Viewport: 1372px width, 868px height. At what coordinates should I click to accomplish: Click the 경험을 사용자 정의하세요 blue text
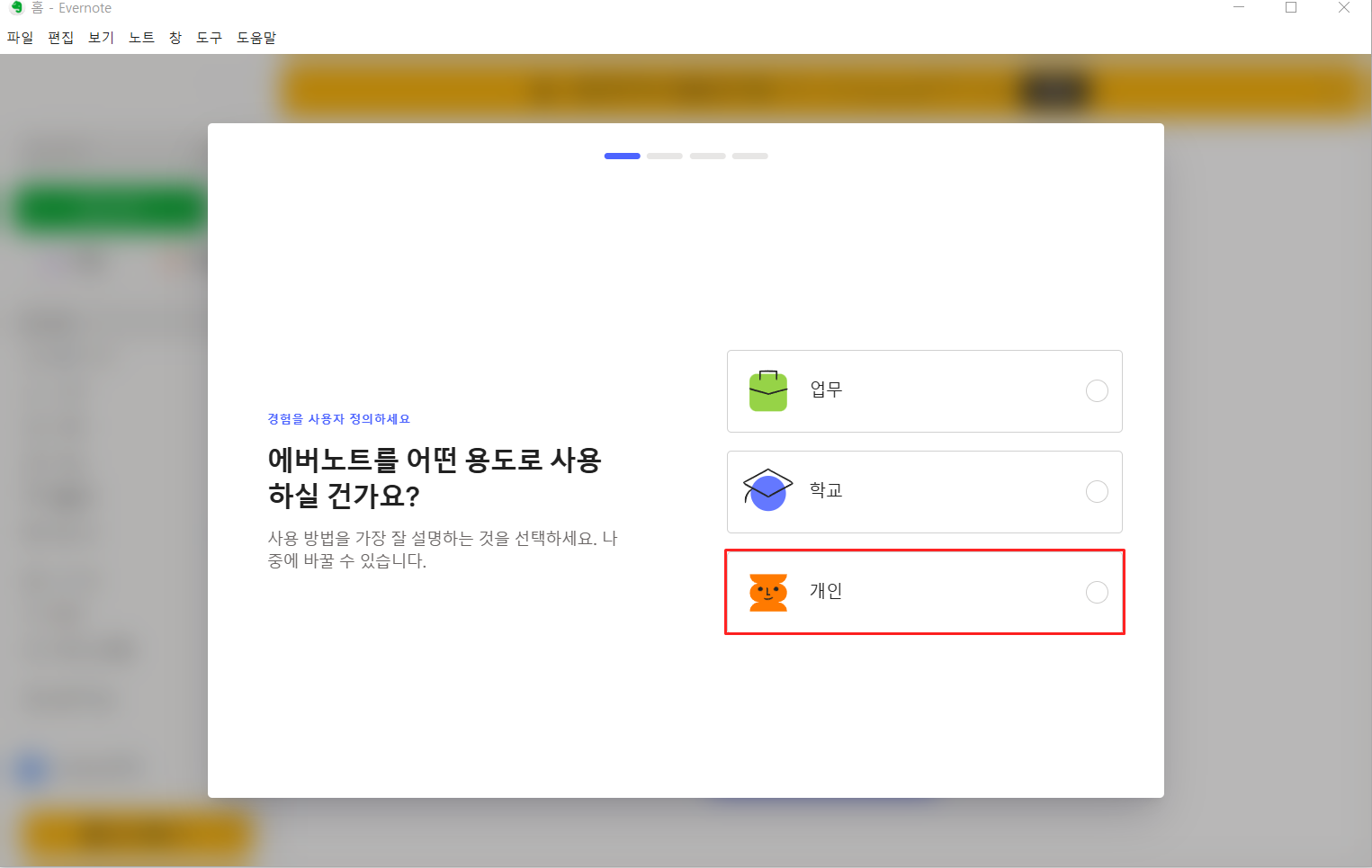[339, 419]
